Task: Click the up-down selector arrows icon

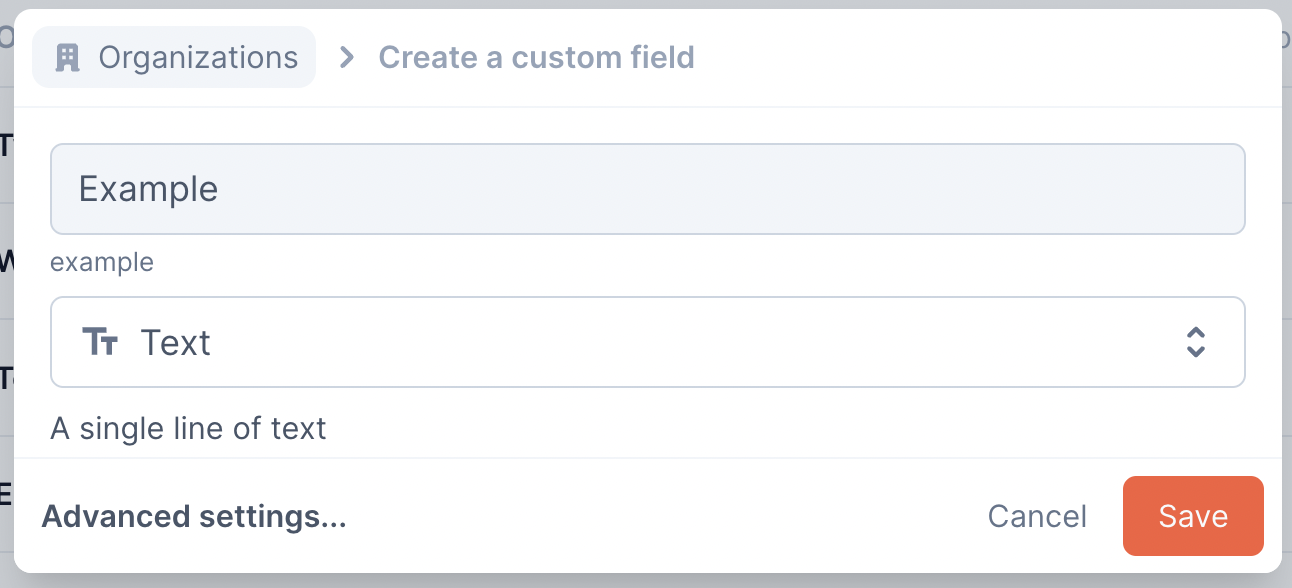Action: point(1195,342)
